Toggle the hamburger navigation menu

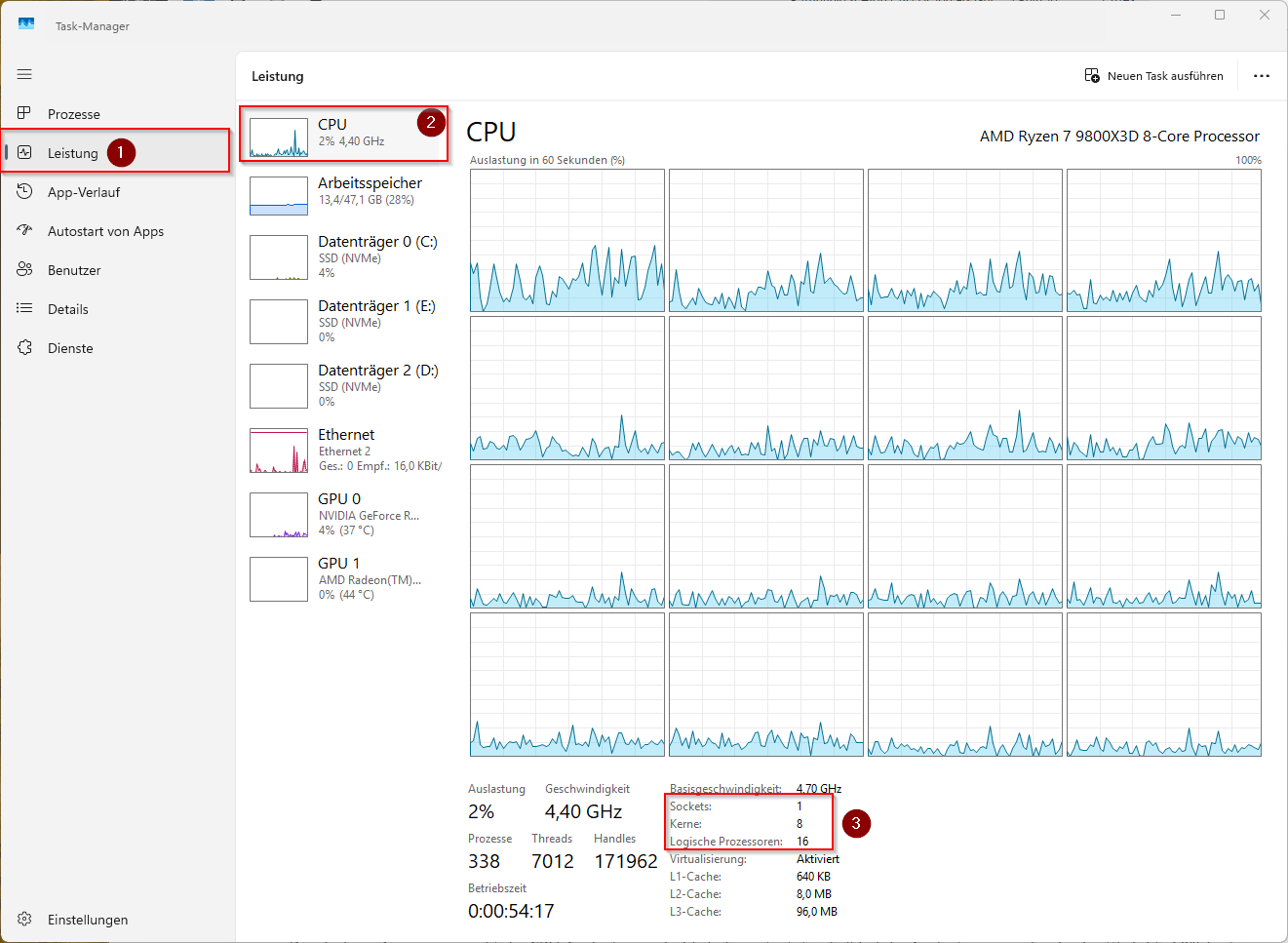click(24, 74)
